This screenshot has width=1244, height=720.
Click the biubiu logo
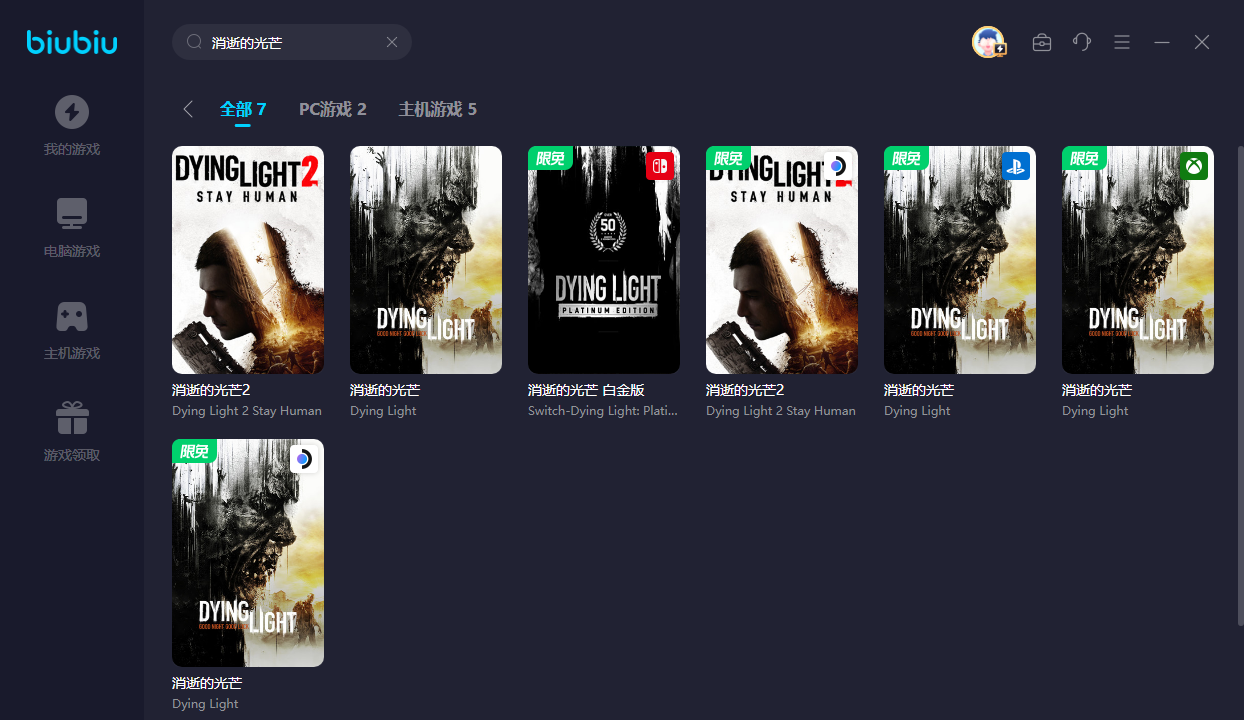[72, 42]
